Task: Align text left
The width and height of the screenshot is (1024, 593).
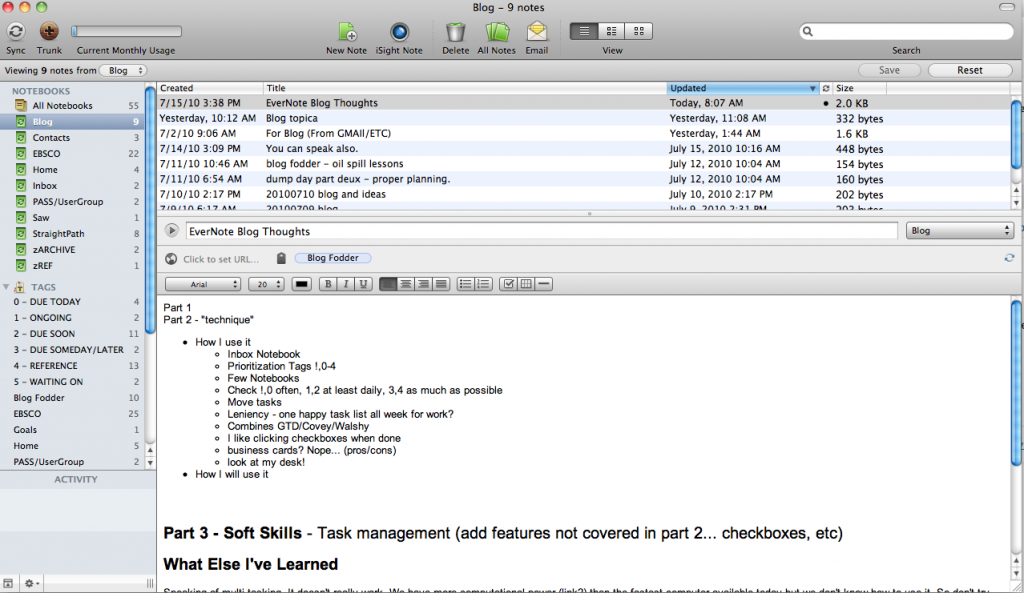Action: [x=388, y=283]
